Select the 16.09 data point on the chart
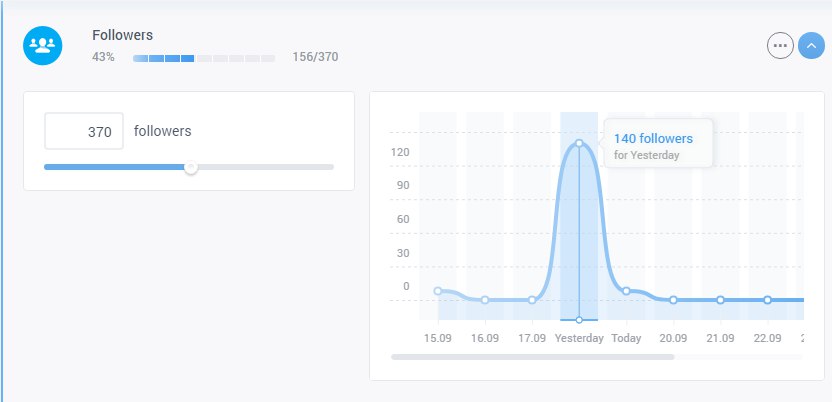Image resolution: width=832 pixels, height=402 pixels. [x=485, y=300]
